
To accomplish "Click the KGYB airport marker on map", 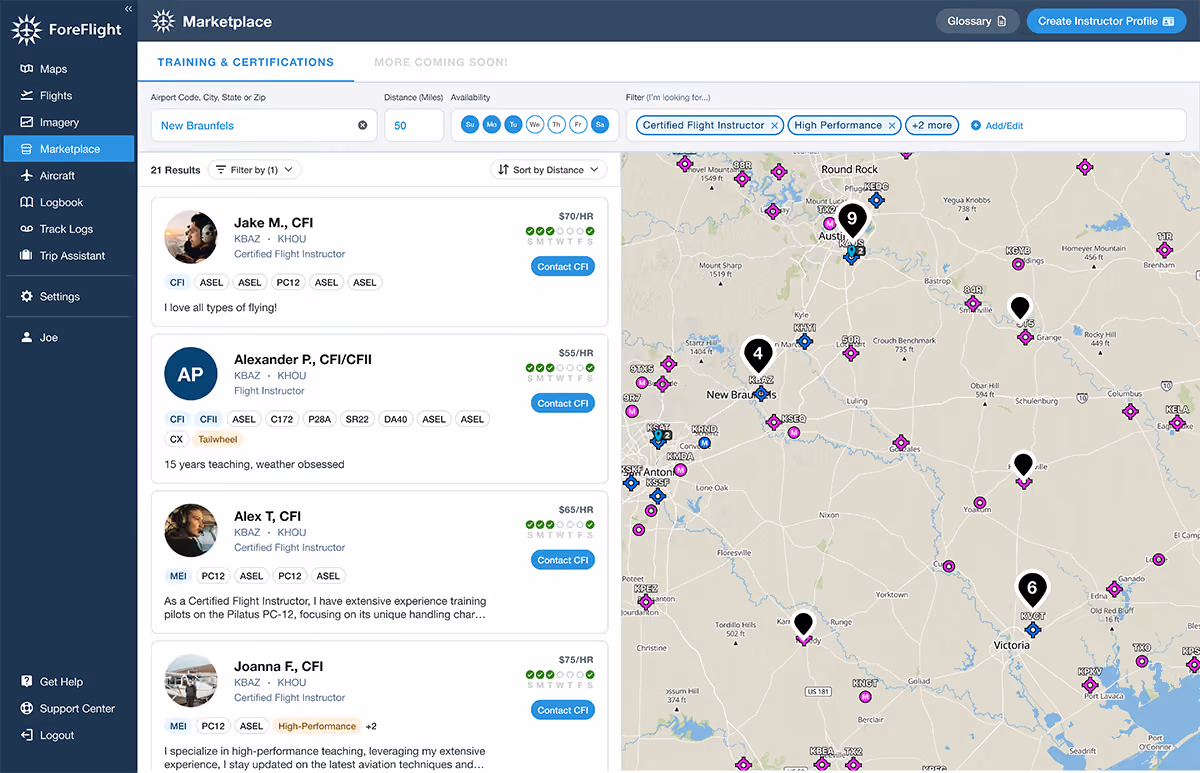I will click(x=1019, y=264).
